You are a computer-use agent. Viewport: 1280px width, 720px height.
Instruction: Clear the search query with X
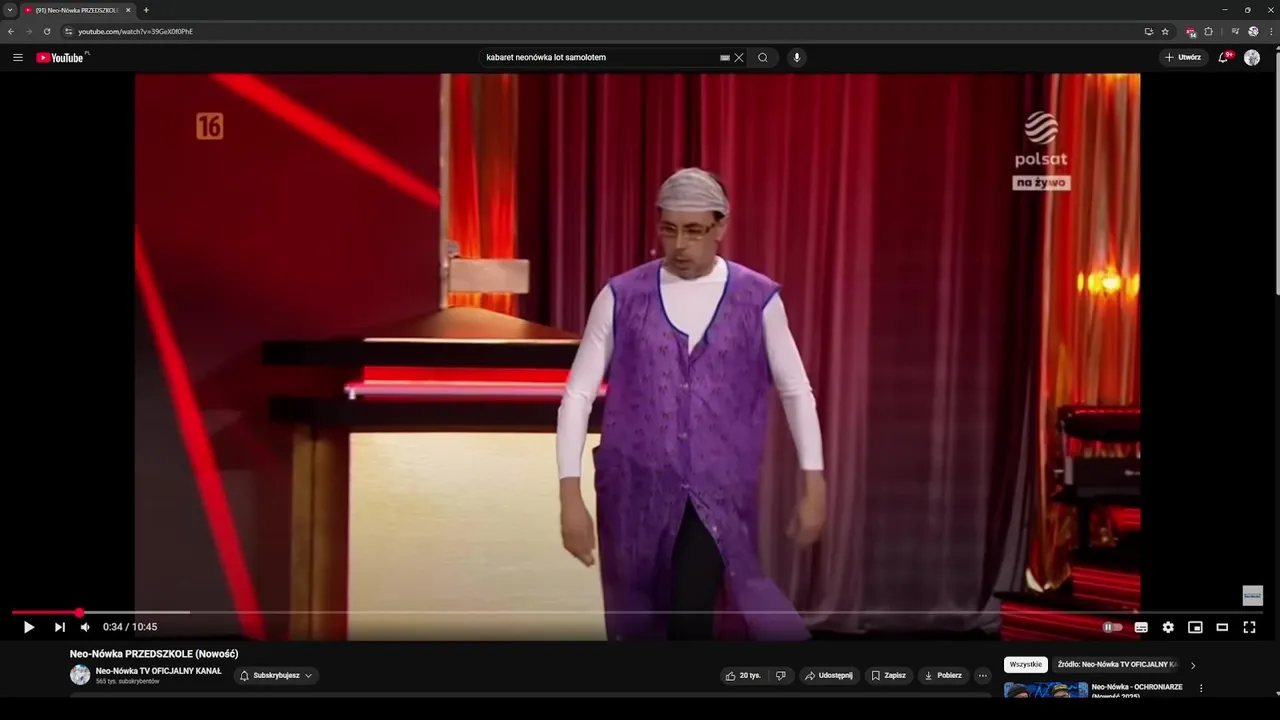tap(739, 57)
